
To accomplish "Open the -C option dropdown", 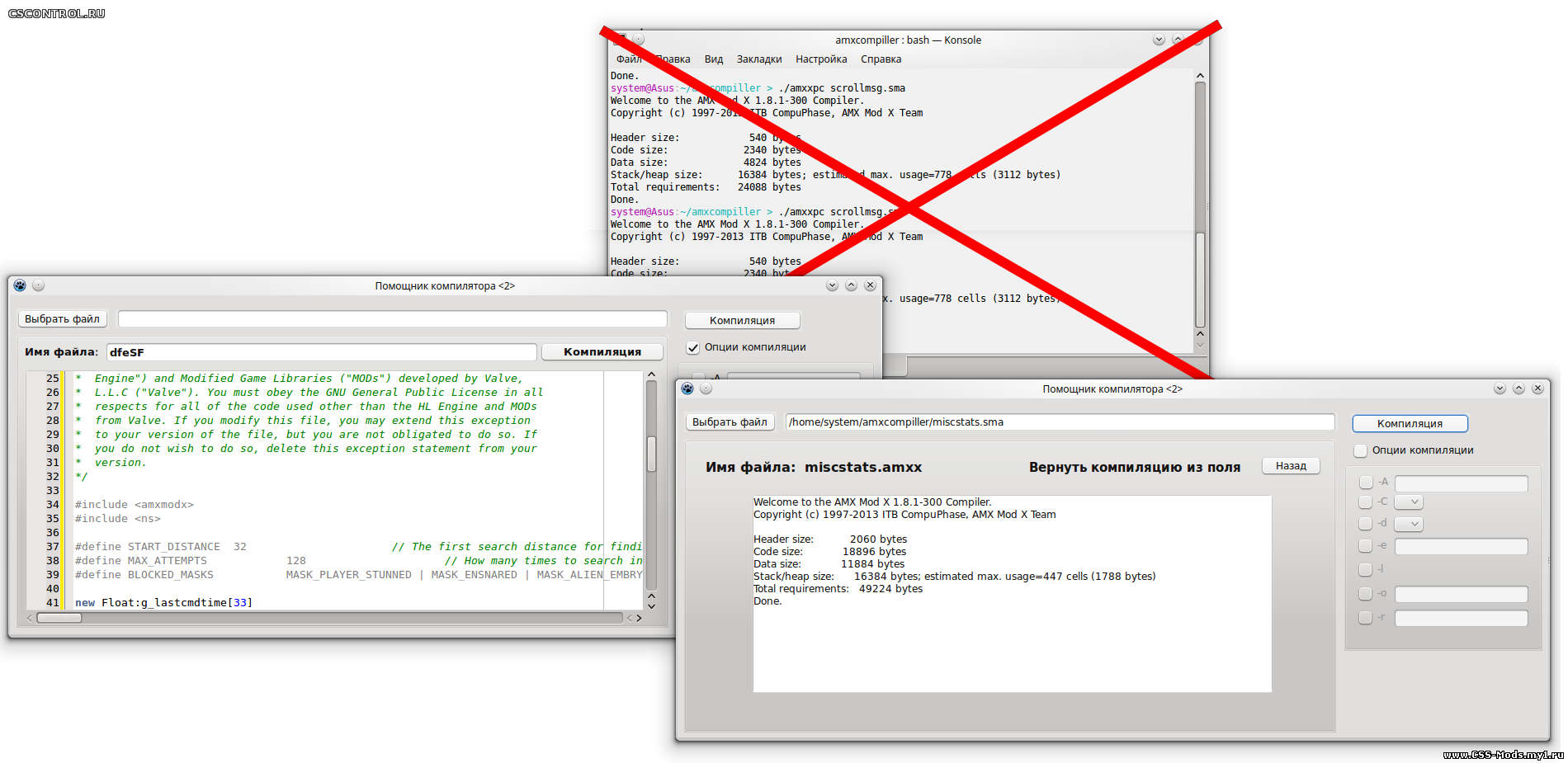I will [x=1409, y=502].
